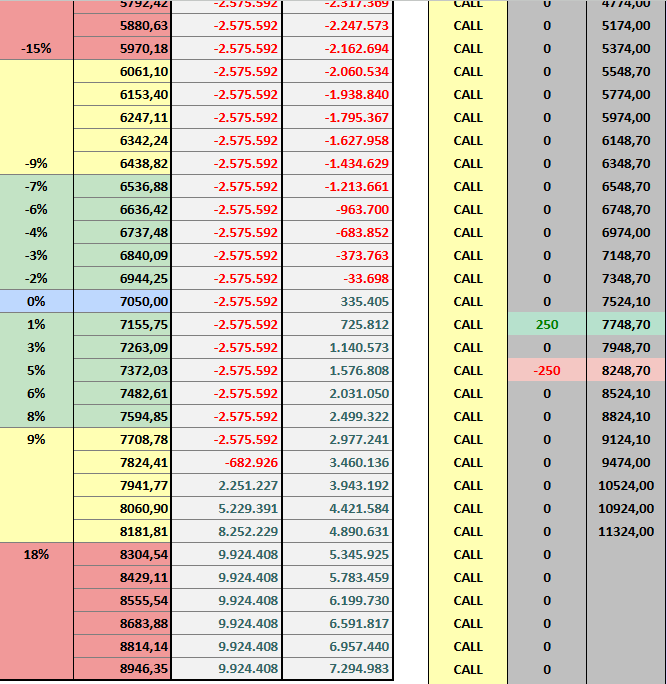This screenshot has height=684, width=667.
Task: Click the 0 quantity beside strike 7948,70
Action: coord(547,348)
